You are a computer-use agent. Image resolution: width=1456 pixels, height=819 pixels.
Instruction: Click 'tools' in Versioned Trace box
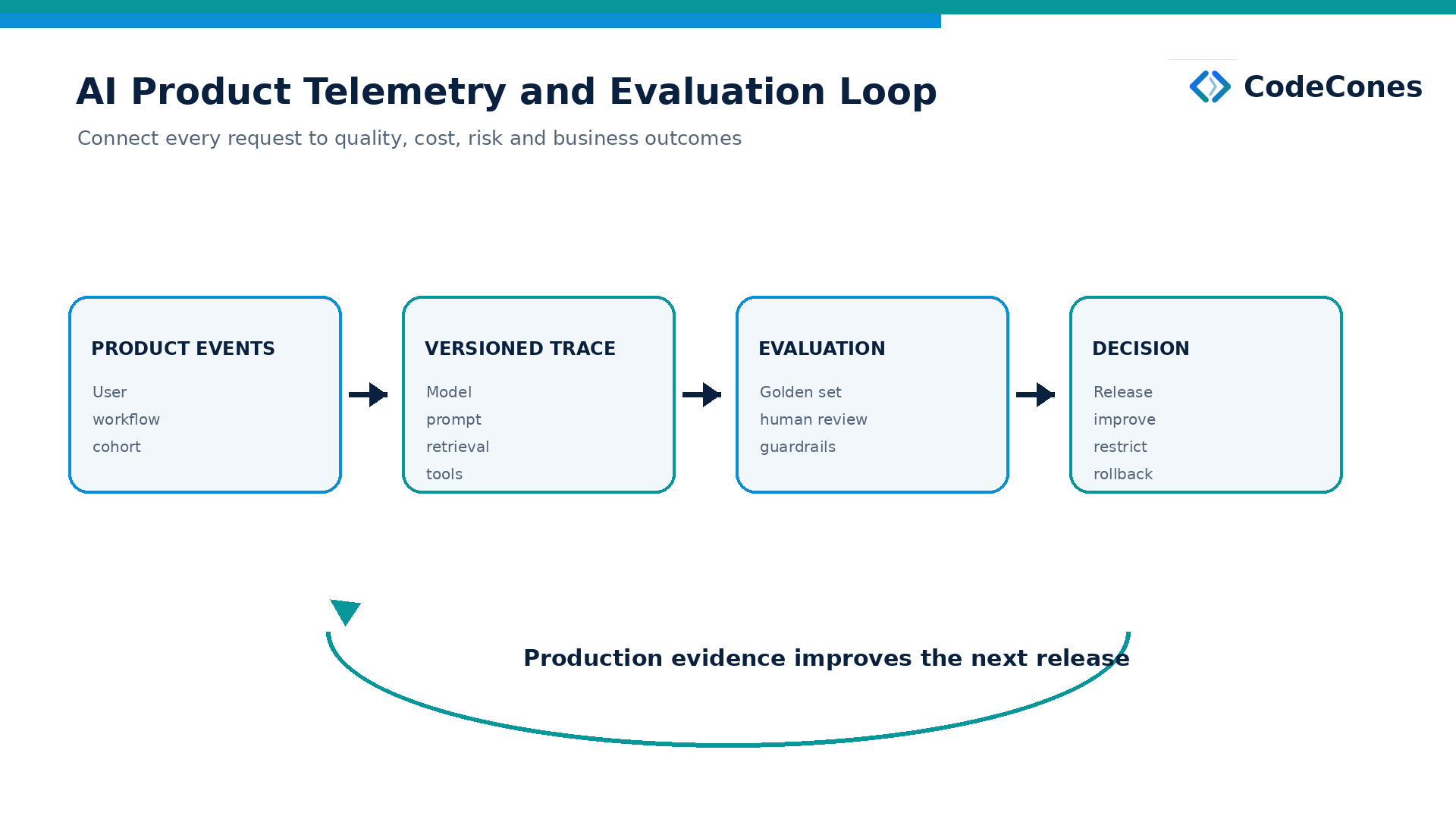pyautogui.click(x=444, y=474)
